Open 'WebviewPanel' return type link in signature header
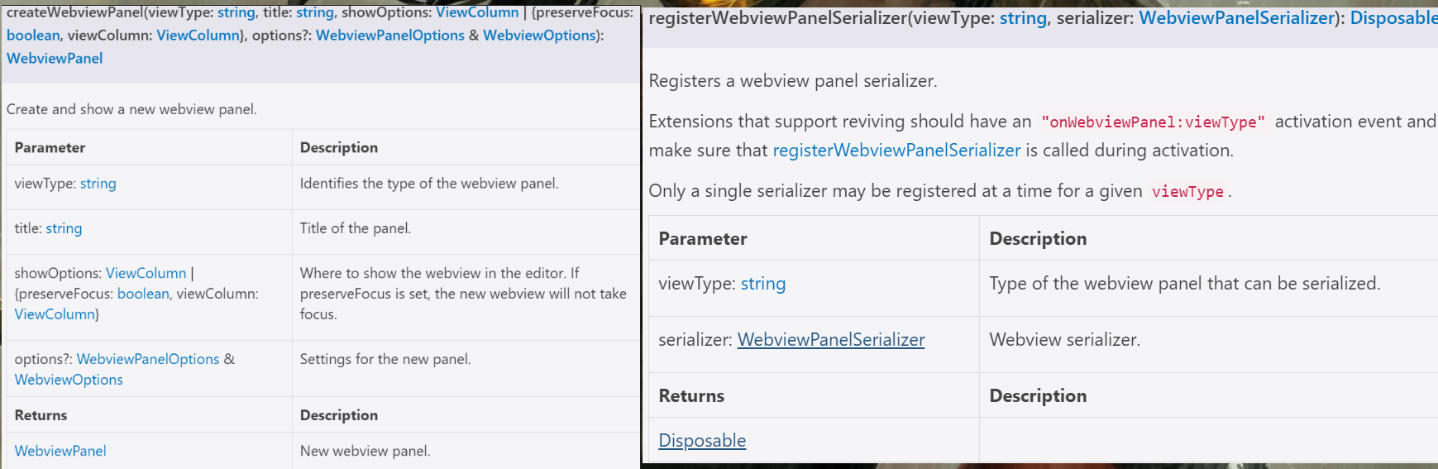 54,58
